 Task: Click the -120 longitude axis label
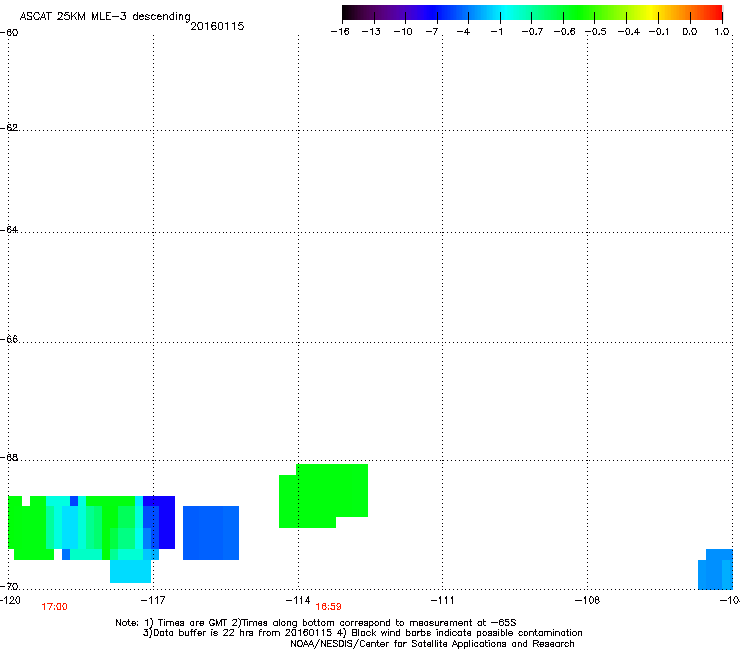(x=10, y=600)
